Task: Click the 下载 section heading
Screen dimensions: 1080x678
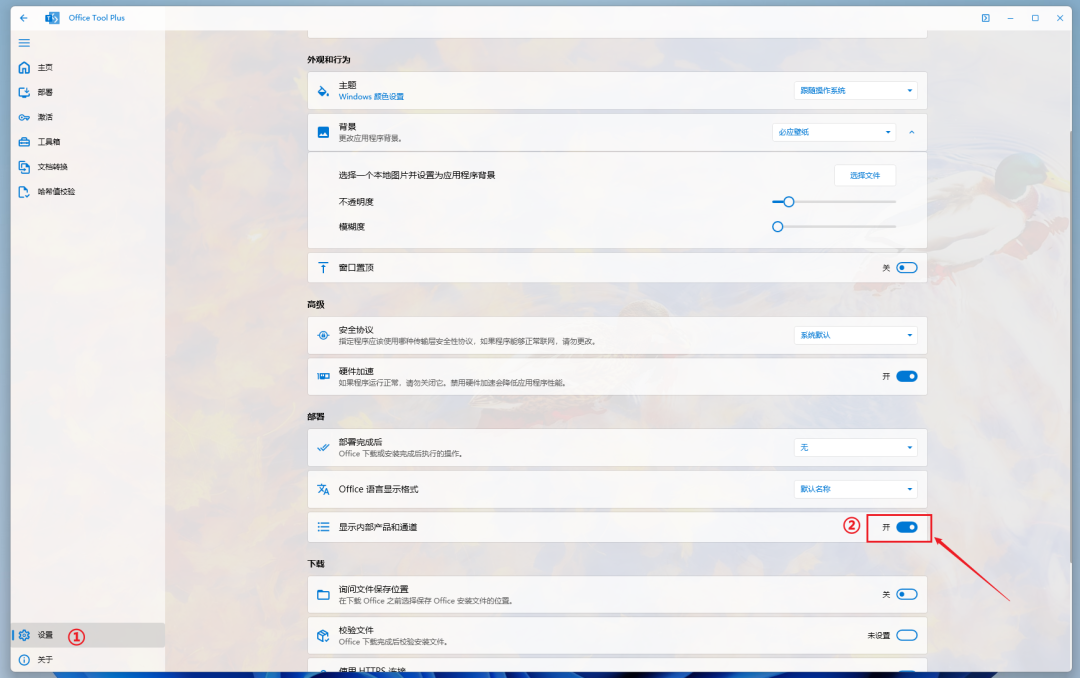Action: click(x=315, y=564)
